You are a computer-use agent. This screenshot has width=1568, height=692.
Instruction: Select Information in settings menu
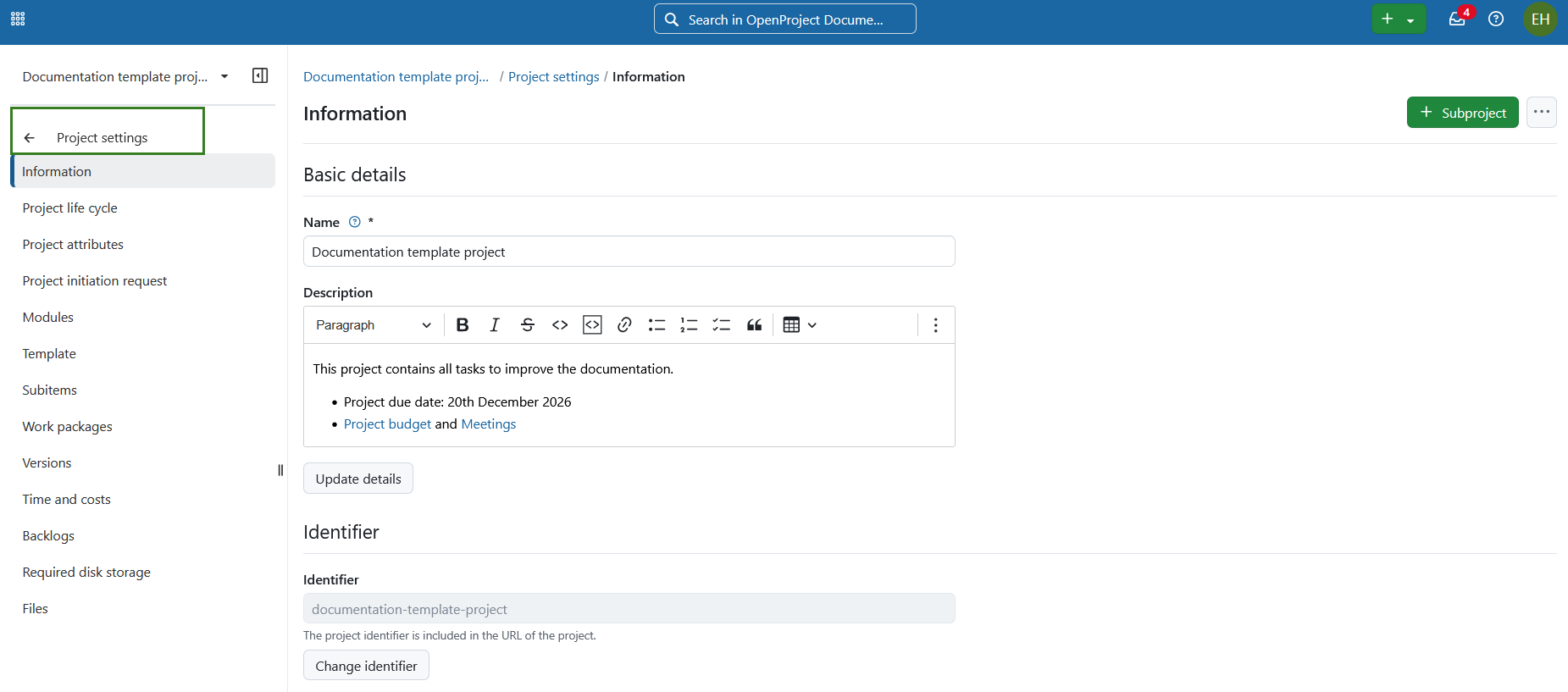tap(142, 171)
